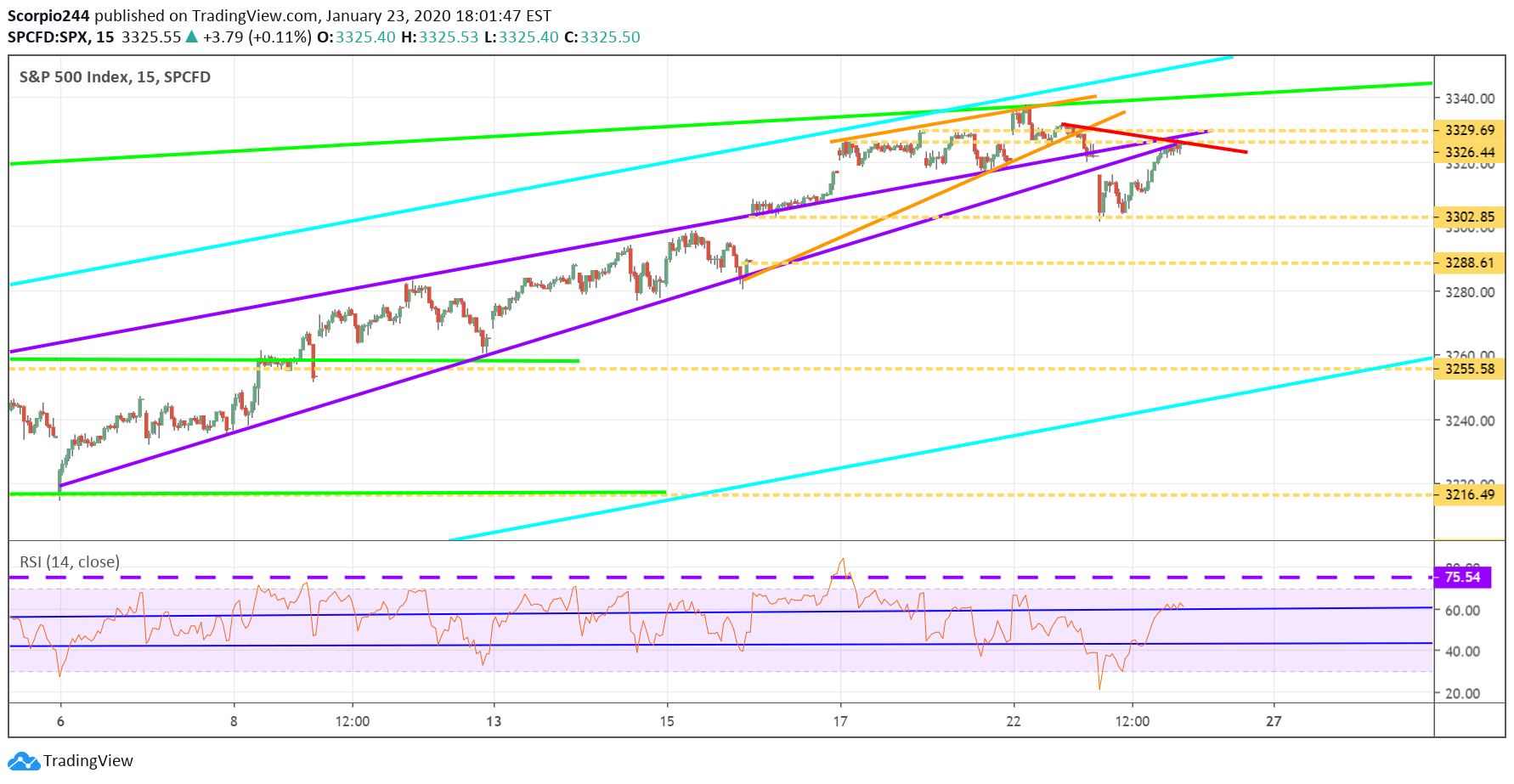Select the 3329.69 price label

point(1469,130)
